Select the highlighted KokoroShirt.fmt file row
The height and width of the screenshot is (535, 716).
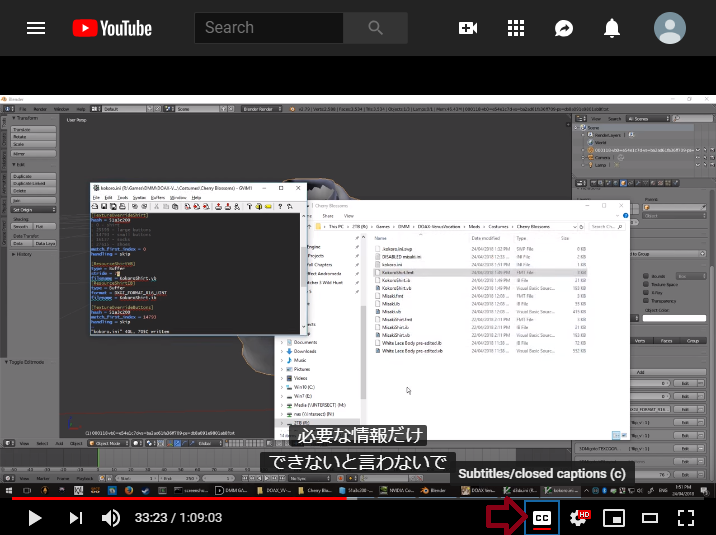pyautogui.click(x=479, y=273)
